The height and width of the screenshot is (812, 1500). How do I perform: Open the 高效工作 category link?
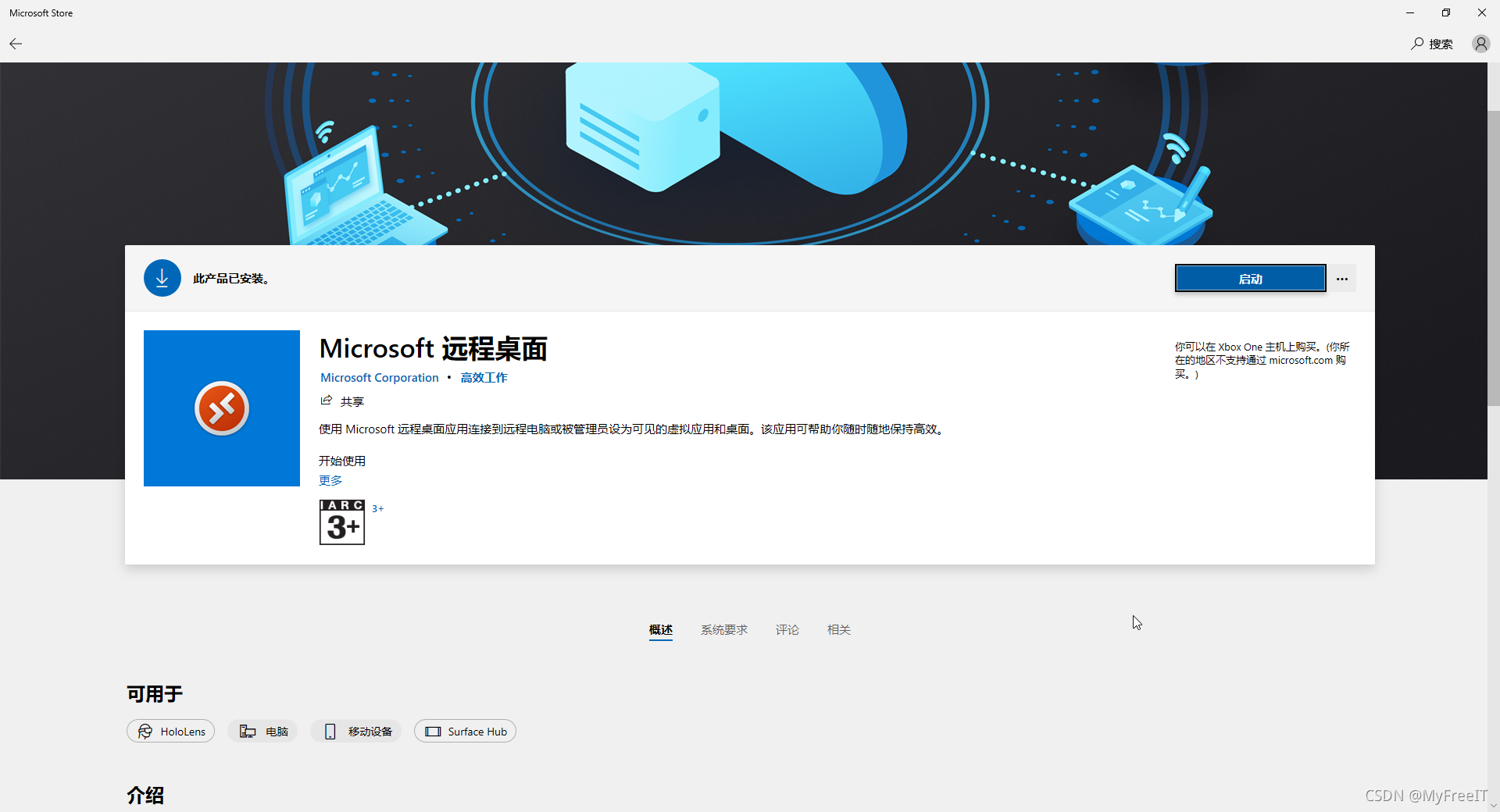tap(484, 378)
